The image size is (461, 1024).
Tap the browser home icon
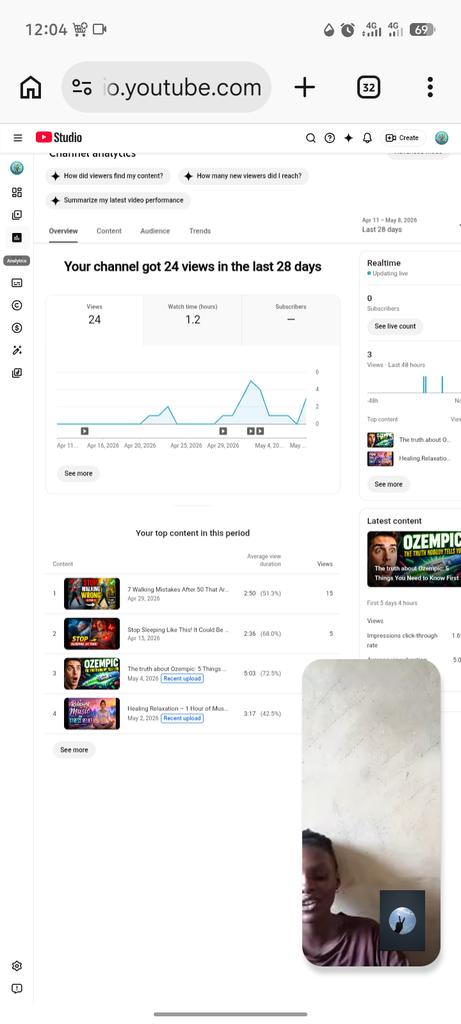[x=31, y=88]
